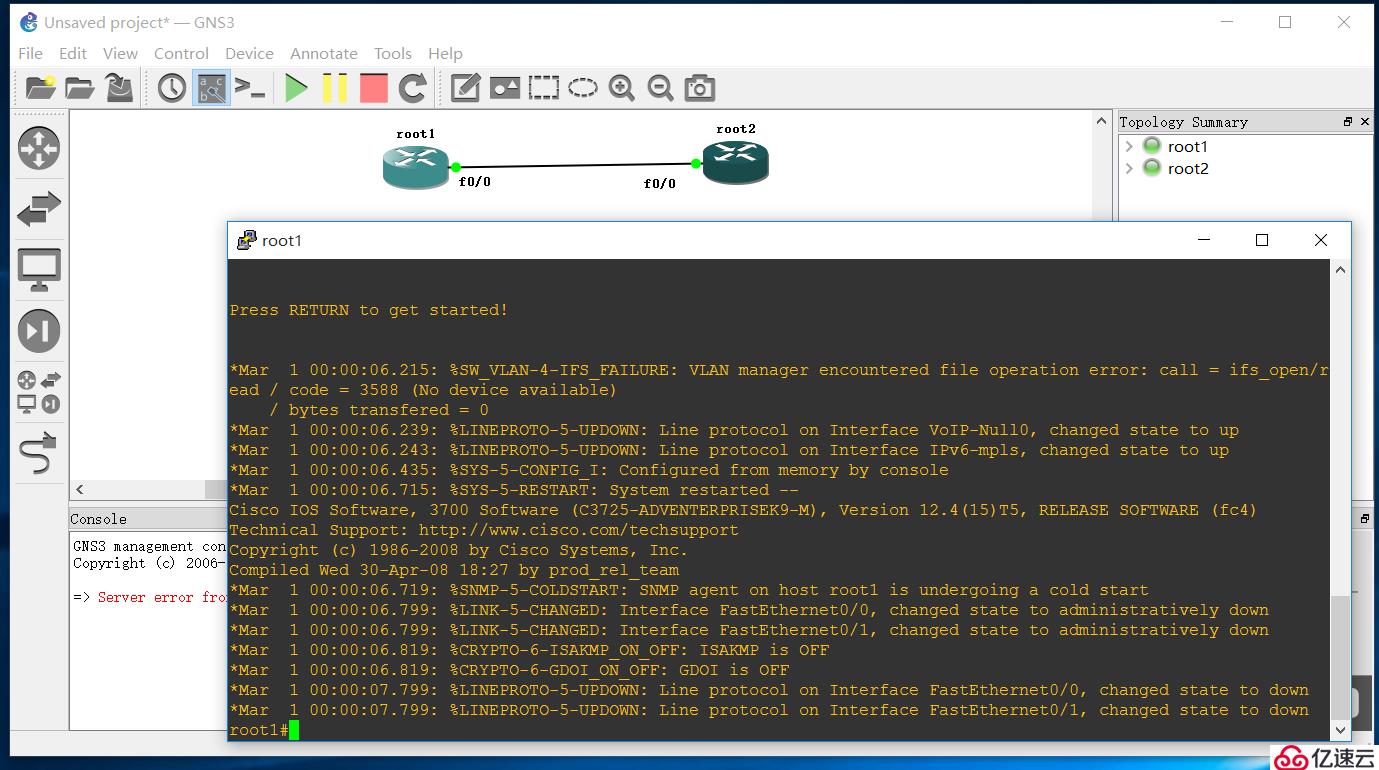Click 'Press RETURN to get started!' text
The height and width of the screenshot is (770, 1379).
coord(369,310)
